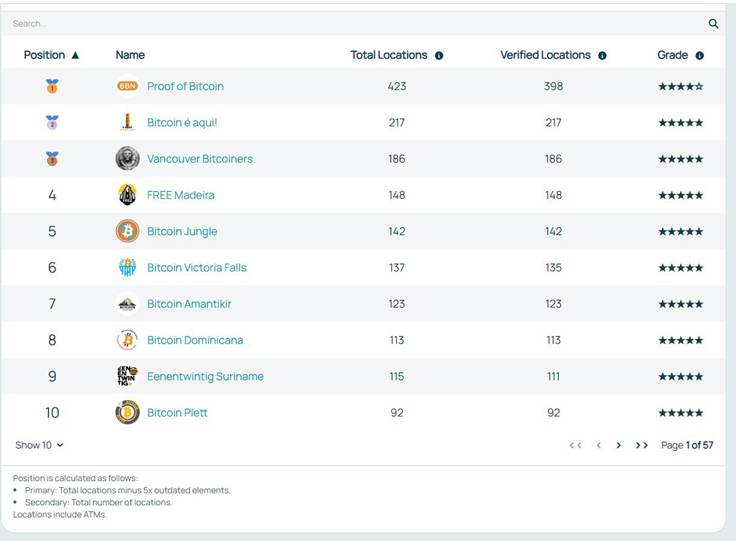
Task: Sort by the Total Locations column header
Action: tap(389, 55)
